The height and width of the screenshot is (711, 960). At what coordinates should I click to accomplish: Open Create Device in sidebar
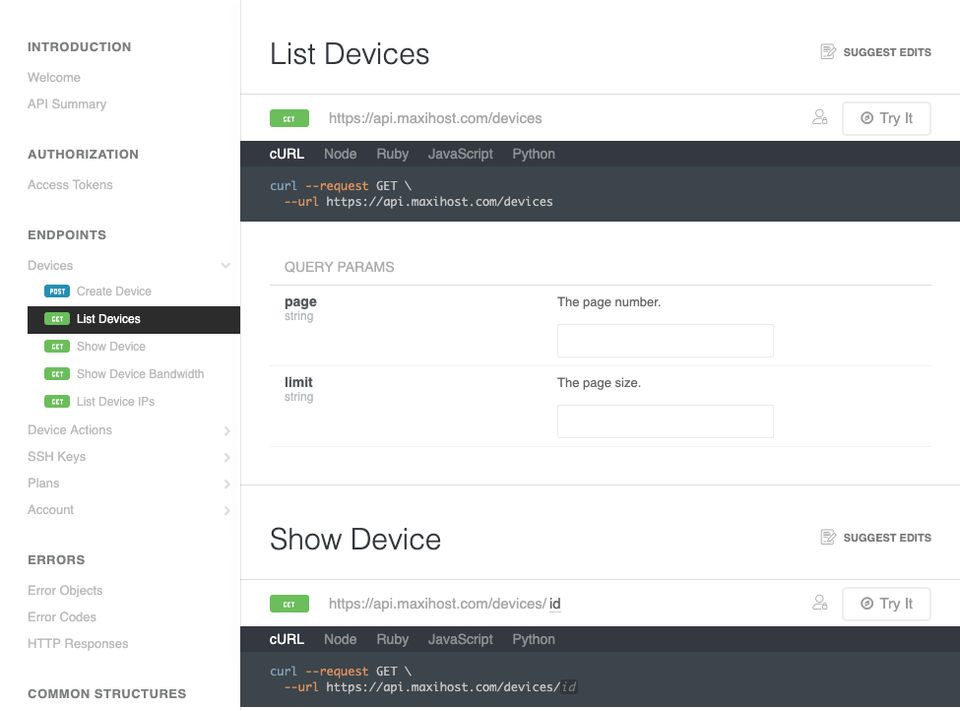pyautogui.click(x=114, y=292)
